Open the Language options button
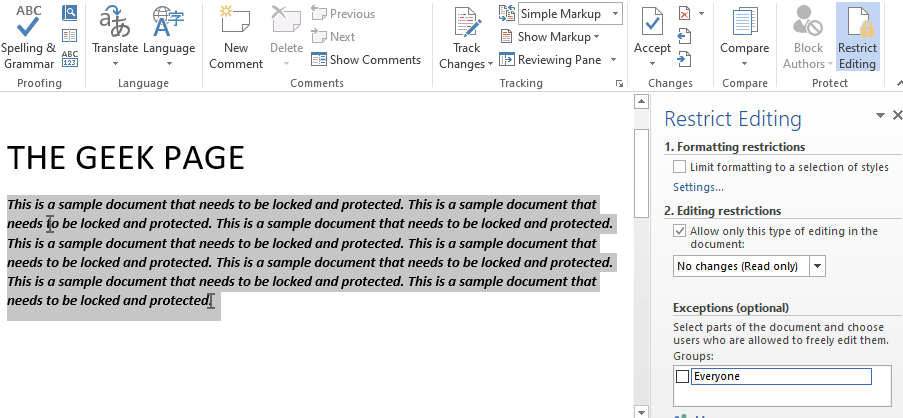Viewport: 903px width, 418px height. pyautogui.click(x=169, y=37)
